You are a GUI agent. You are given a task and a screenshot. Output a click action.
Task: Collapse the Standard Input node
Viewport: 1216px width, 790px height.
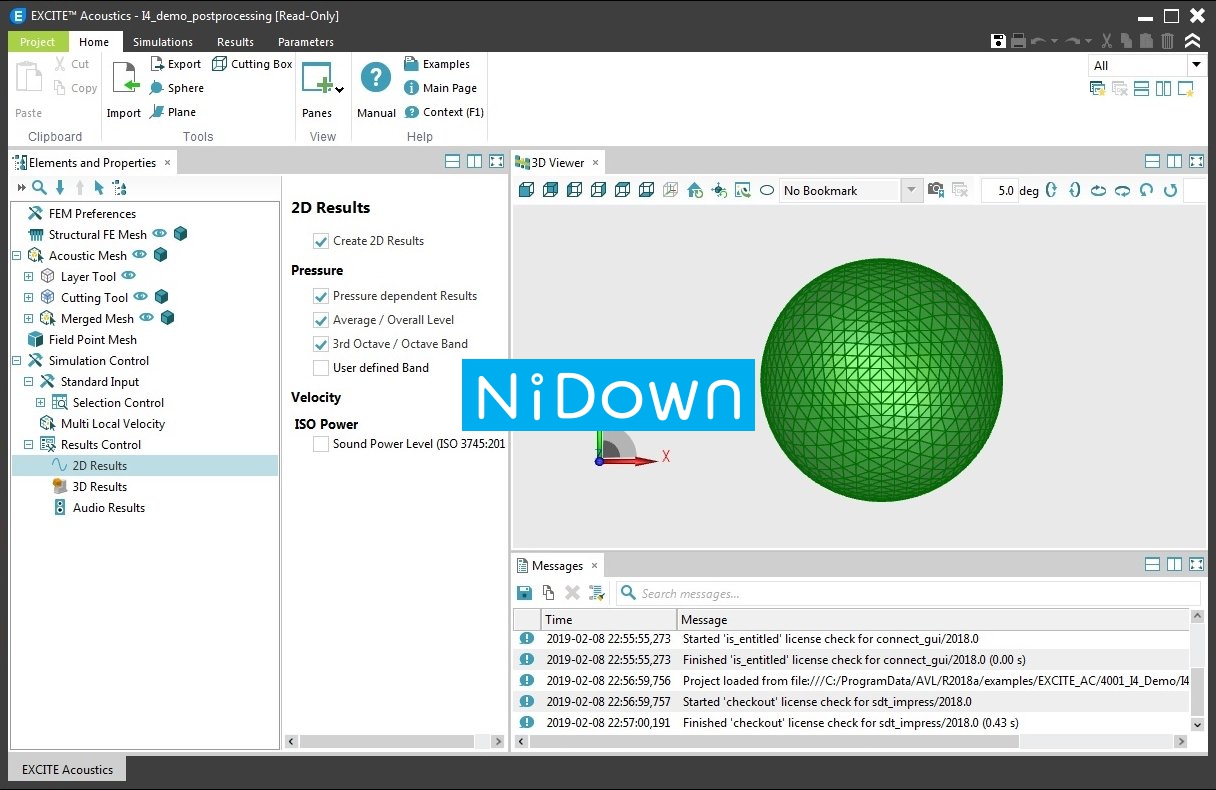point(28,382)
